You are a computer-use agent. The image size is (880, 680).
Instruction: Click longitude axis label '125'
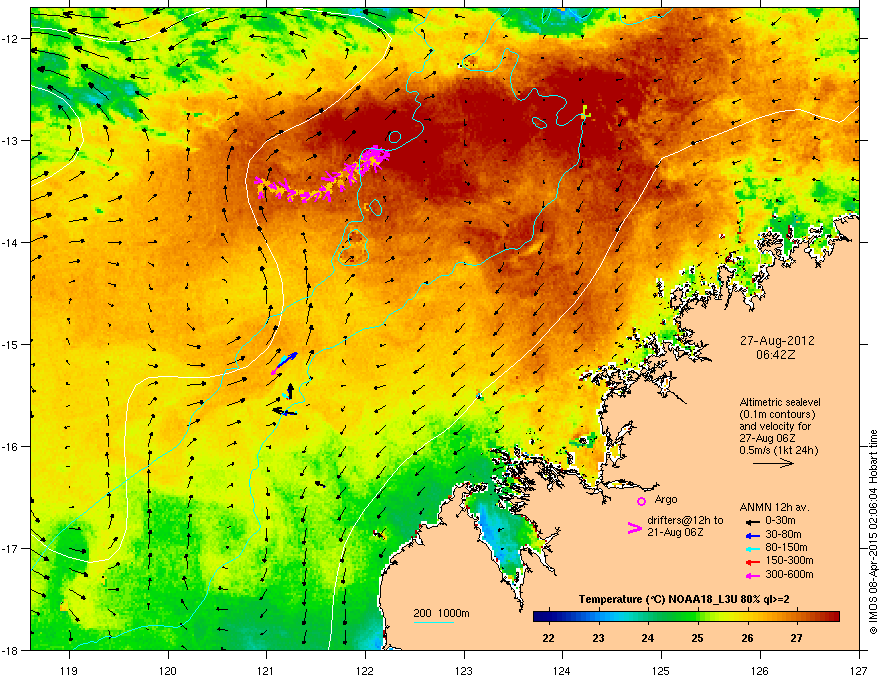[x=661, y=670]
